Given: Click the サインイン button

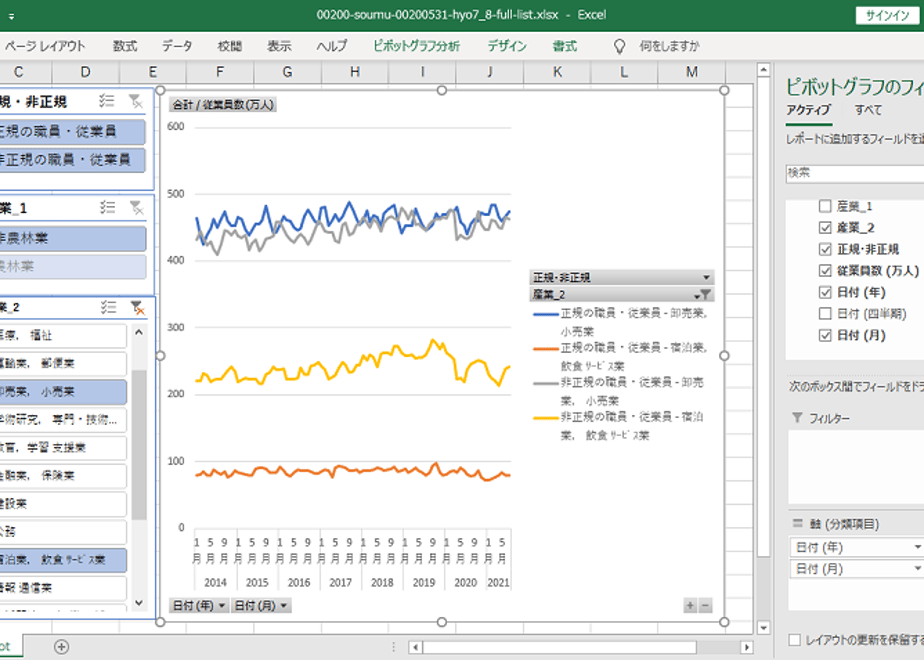Looking at the screenshot, I should click(x=887, y=16).
